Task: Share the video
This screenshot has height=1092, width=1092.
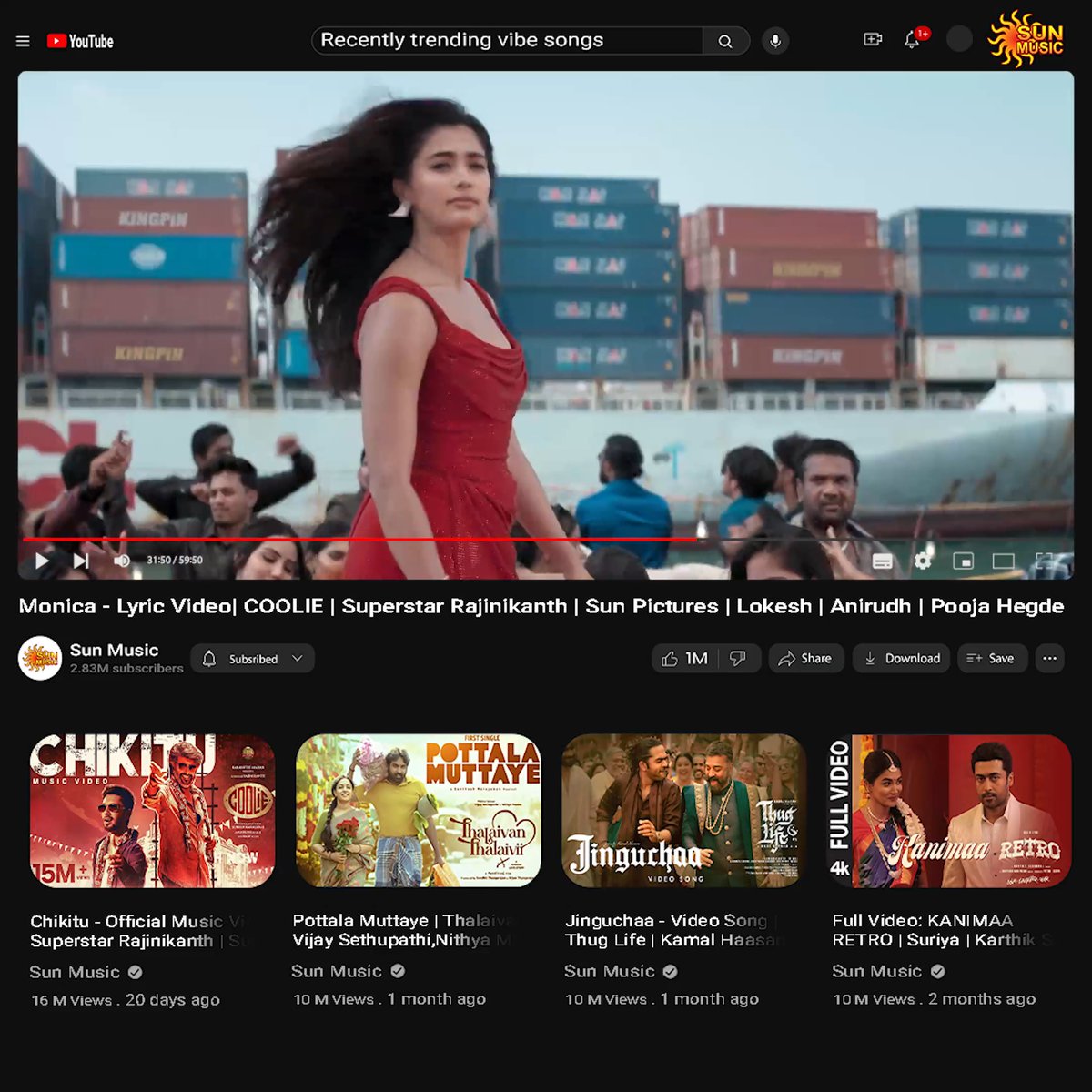Action: point(806,658)
